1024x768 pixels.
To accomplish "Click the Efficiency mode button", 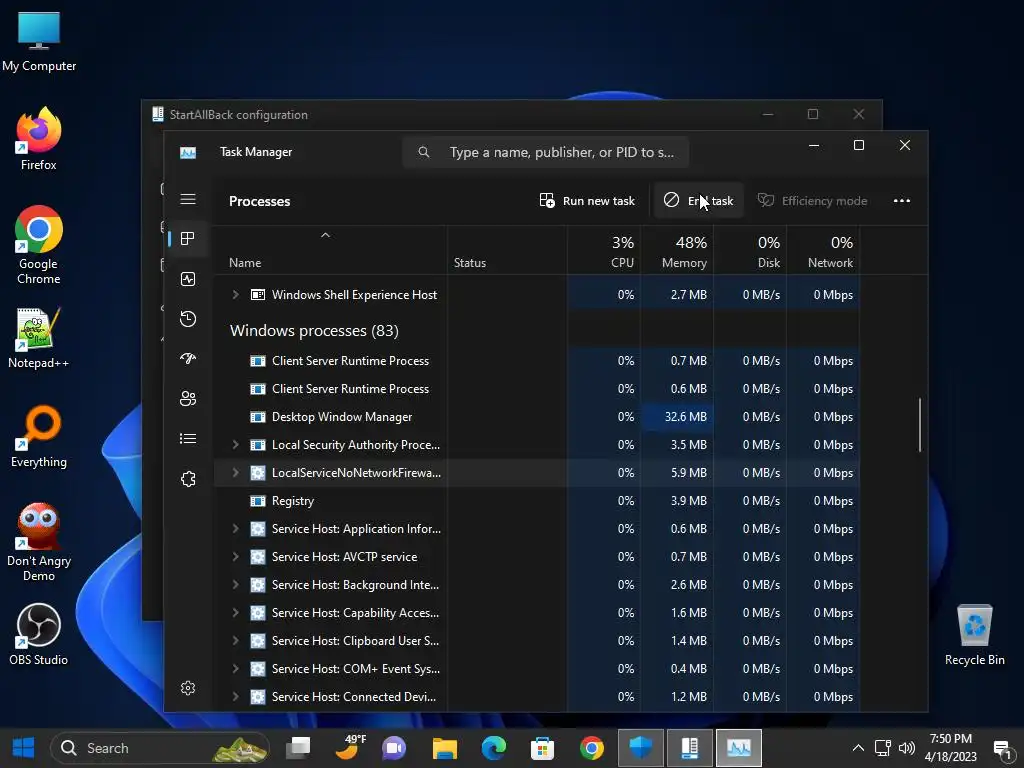I will 812,200.
